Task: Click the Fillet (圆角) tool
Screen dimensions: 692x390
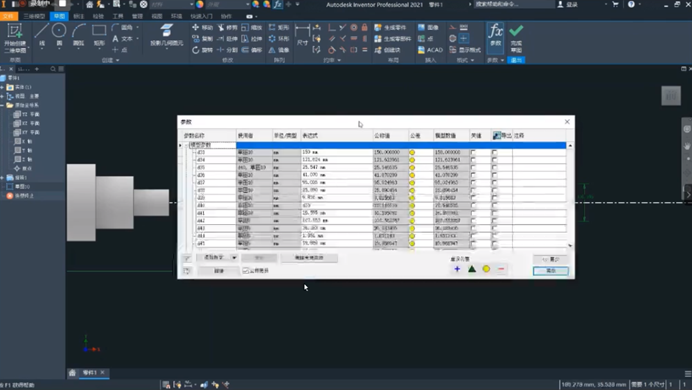Action: click(x=123, y=27)
